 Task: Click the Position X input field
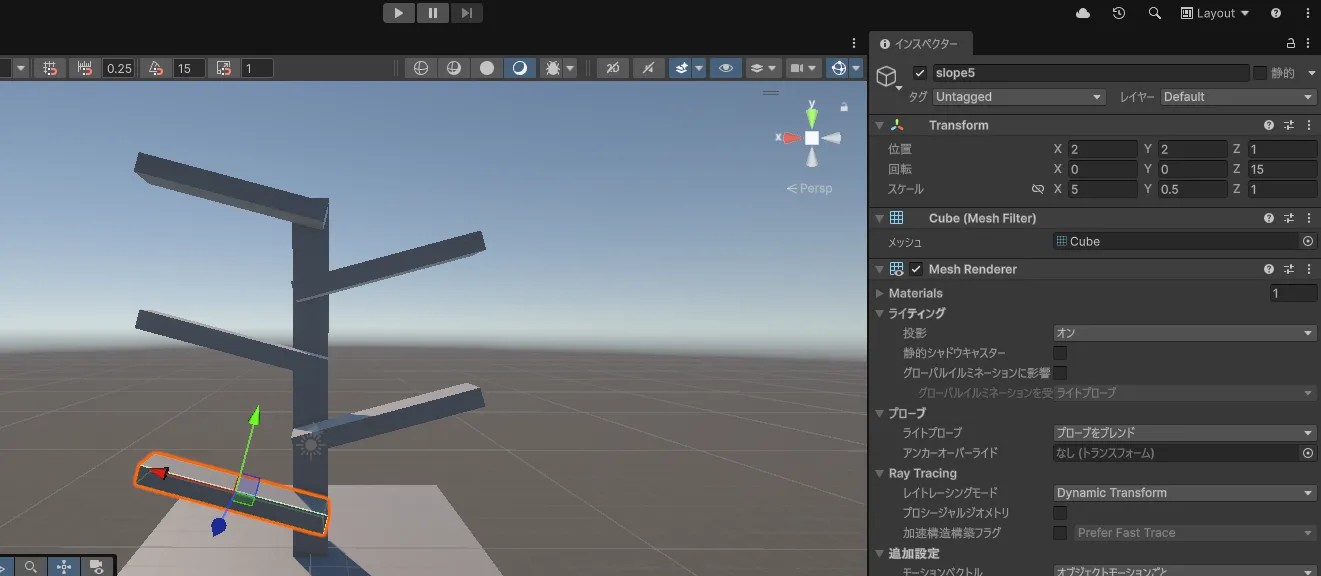[x=1102, y=149]
